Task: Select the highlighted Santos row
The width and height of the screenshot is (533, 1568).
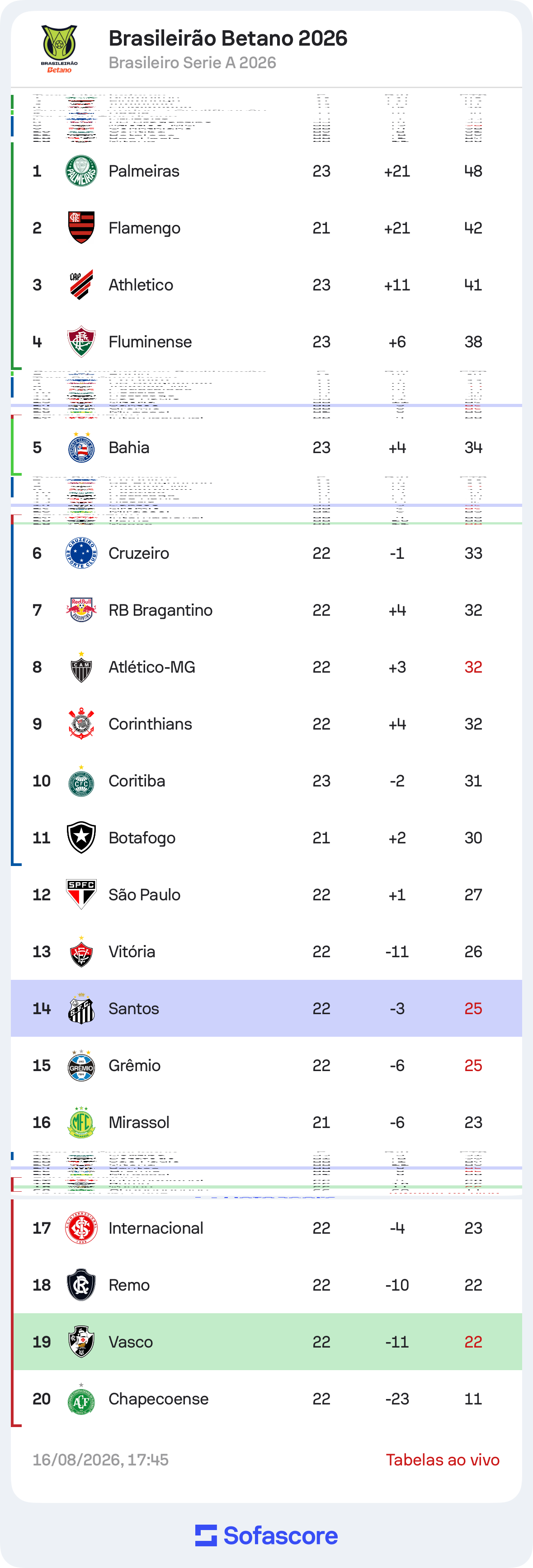Action: coord(266,1009)
